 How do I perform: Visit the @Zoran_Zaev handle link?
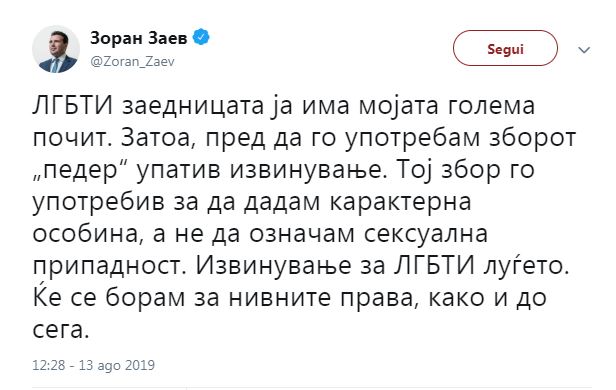pos(132,62)
